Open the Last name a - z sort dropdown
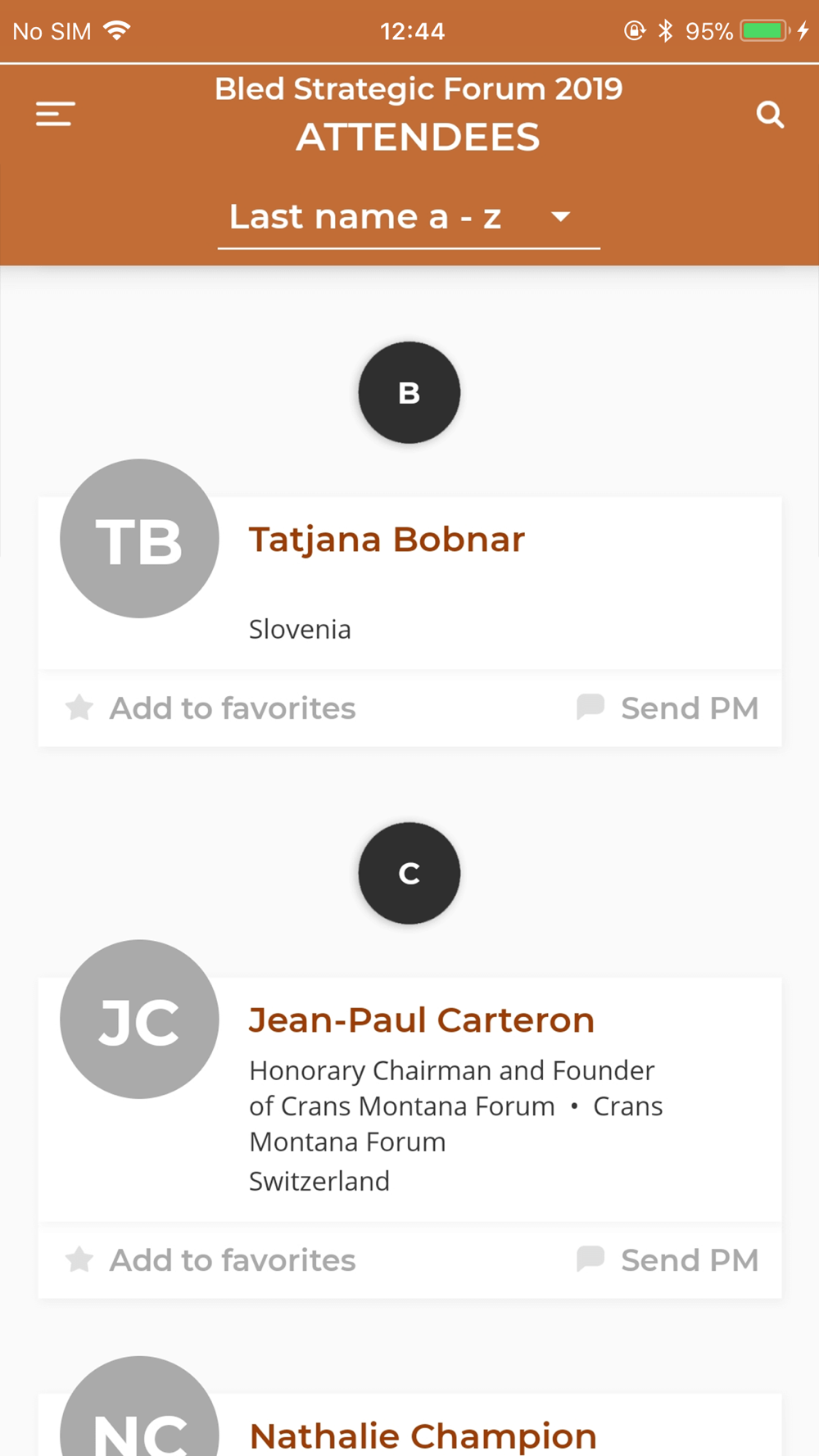 [409, 219]
